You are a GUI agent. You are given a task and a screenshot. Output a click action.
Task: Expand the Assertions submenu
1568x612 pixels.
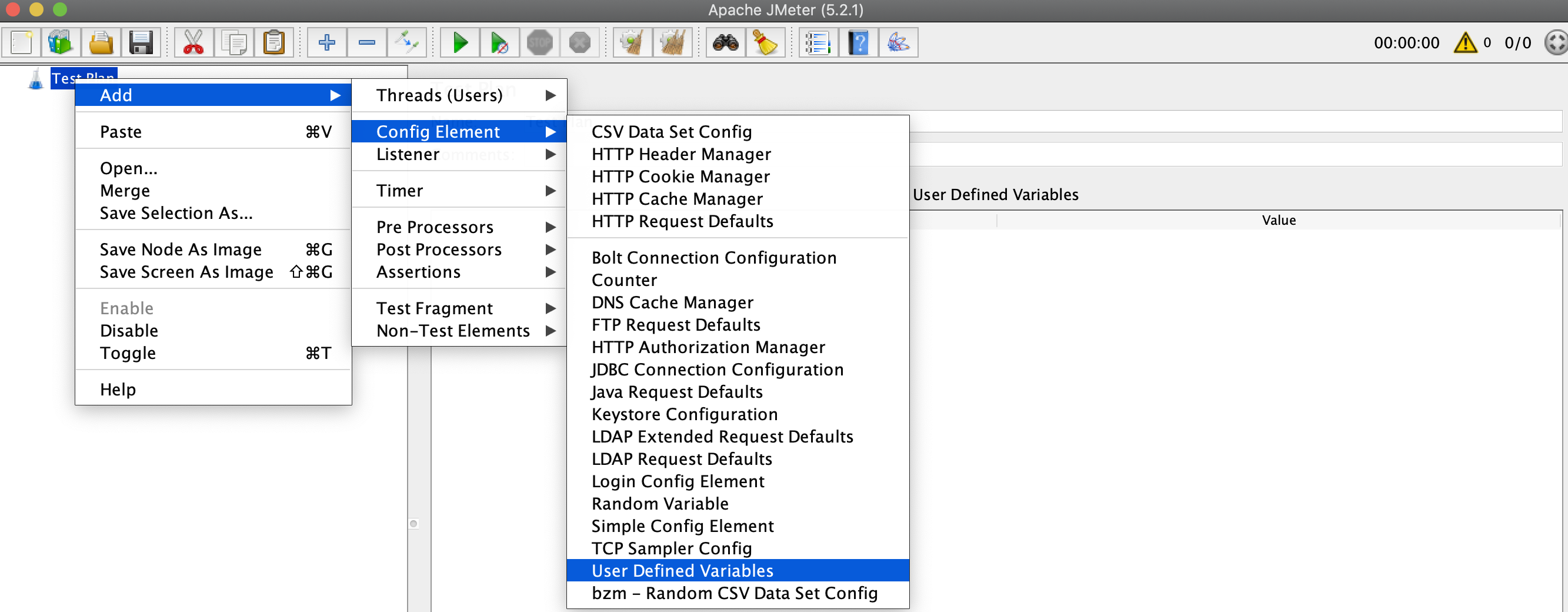tap(459, 272)
